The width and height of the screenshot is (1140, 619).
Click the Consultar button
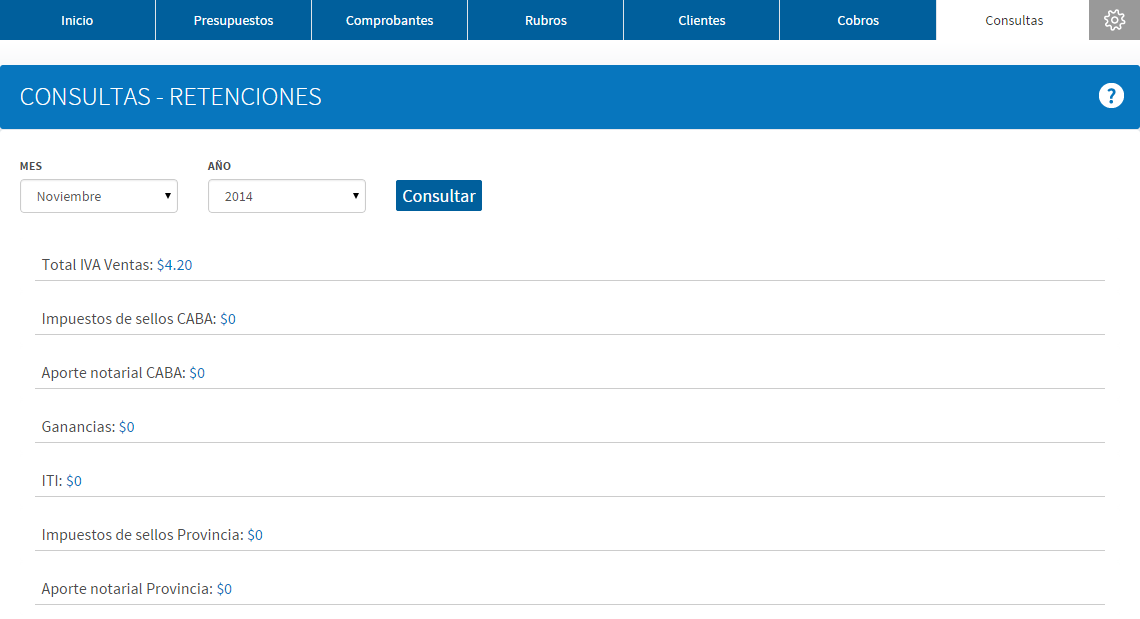[x=438, y=196]
